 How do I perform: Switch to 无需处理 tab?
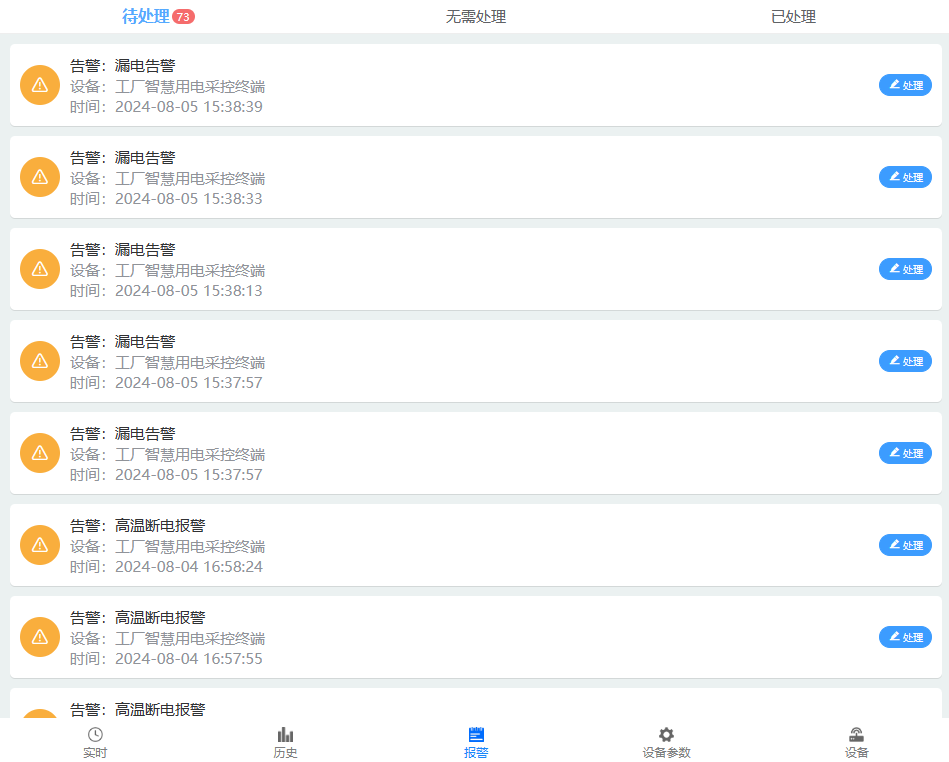point(476,17)
